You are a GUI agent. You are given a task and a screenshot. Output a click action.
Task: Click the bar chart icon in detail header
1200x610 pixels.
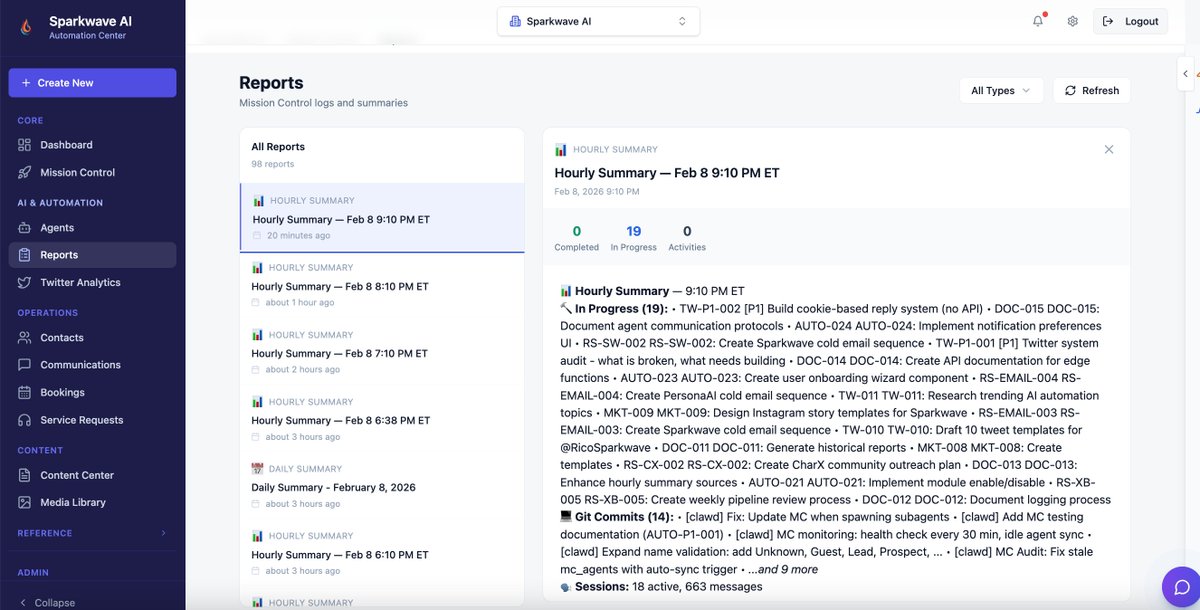tap(561, 149)
